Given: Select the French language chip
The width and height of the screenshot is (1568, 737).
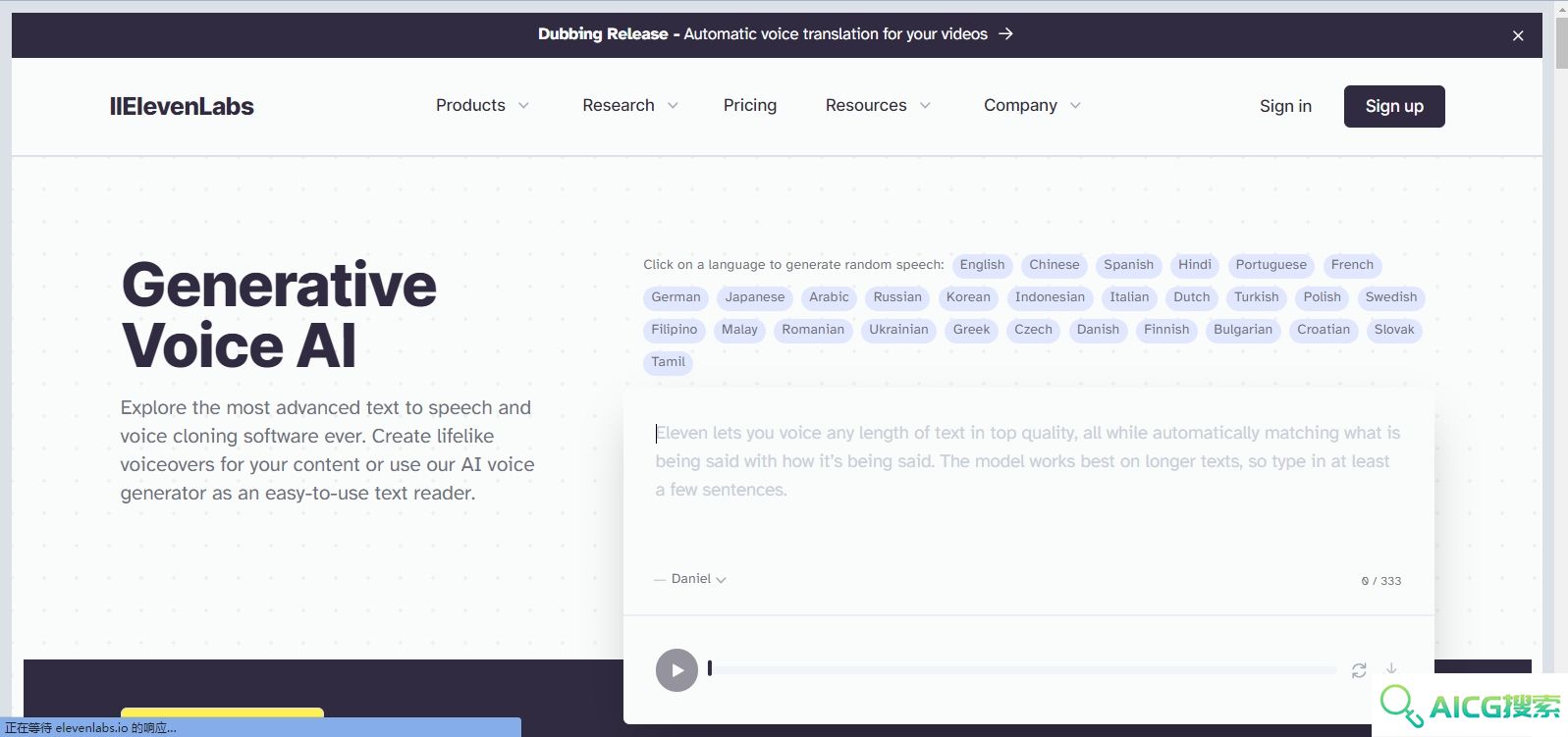Looking at the screenshot, I should click(x=1352, y=265).
